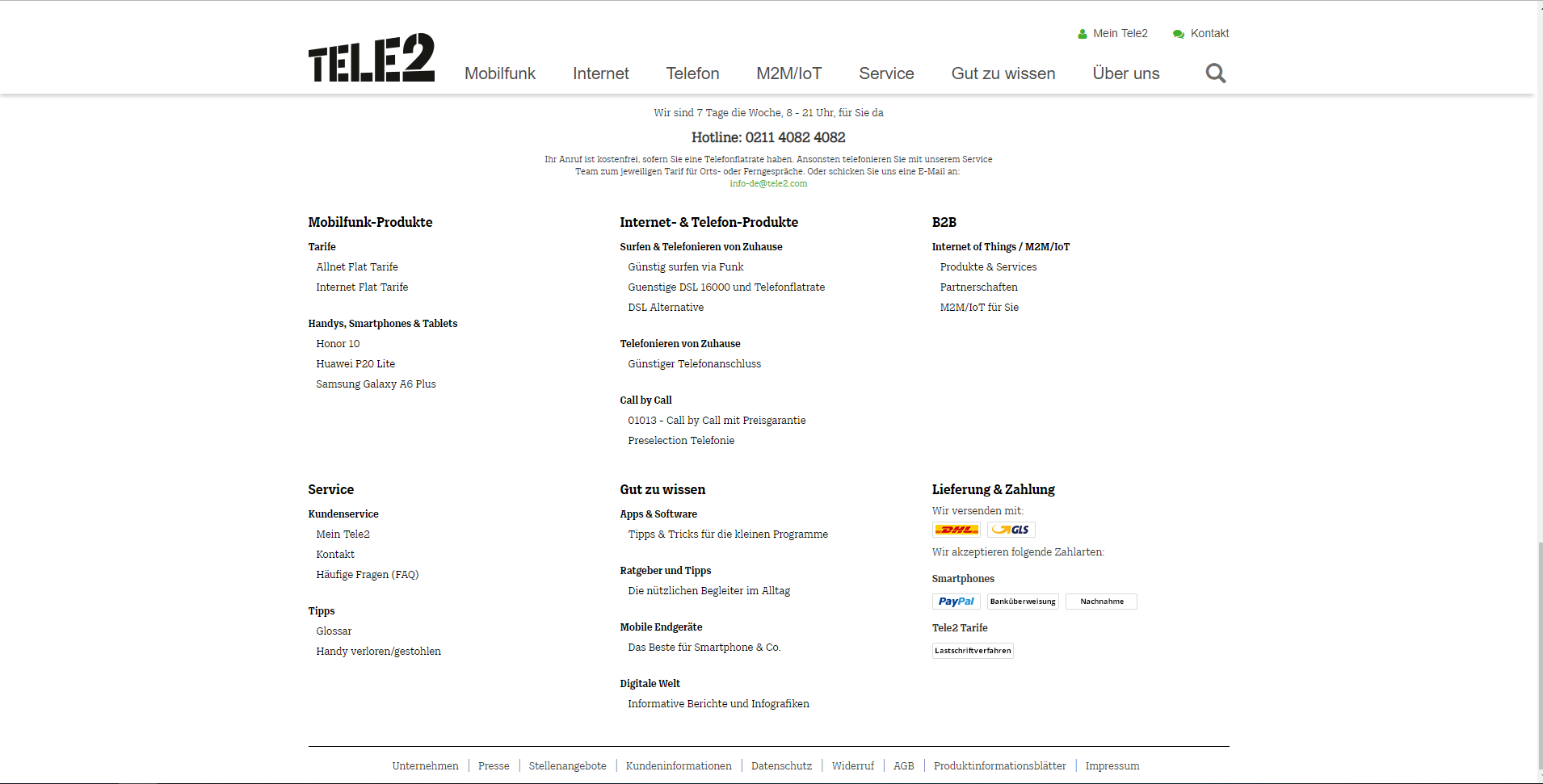1543x784 pixels.
Task: Click the Banküberweisung payment badge
Action: [x=1023, y=602]
